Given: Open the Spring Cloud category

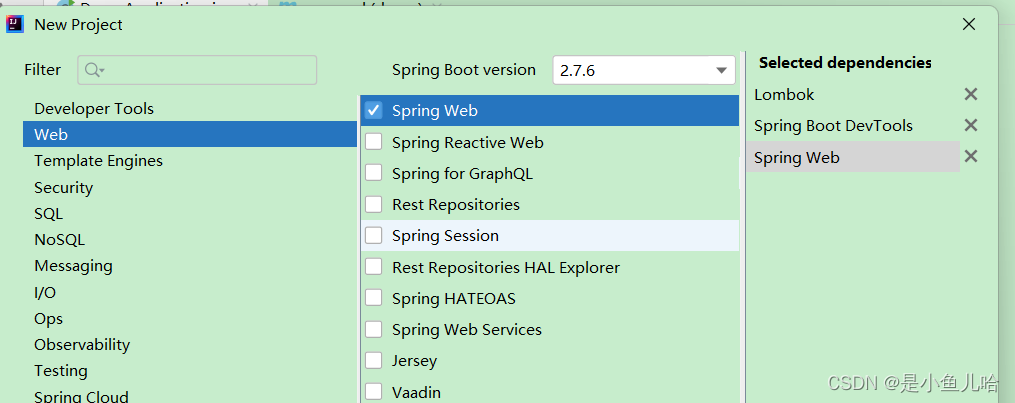Looking at the screenshot, I should [82, 396].
